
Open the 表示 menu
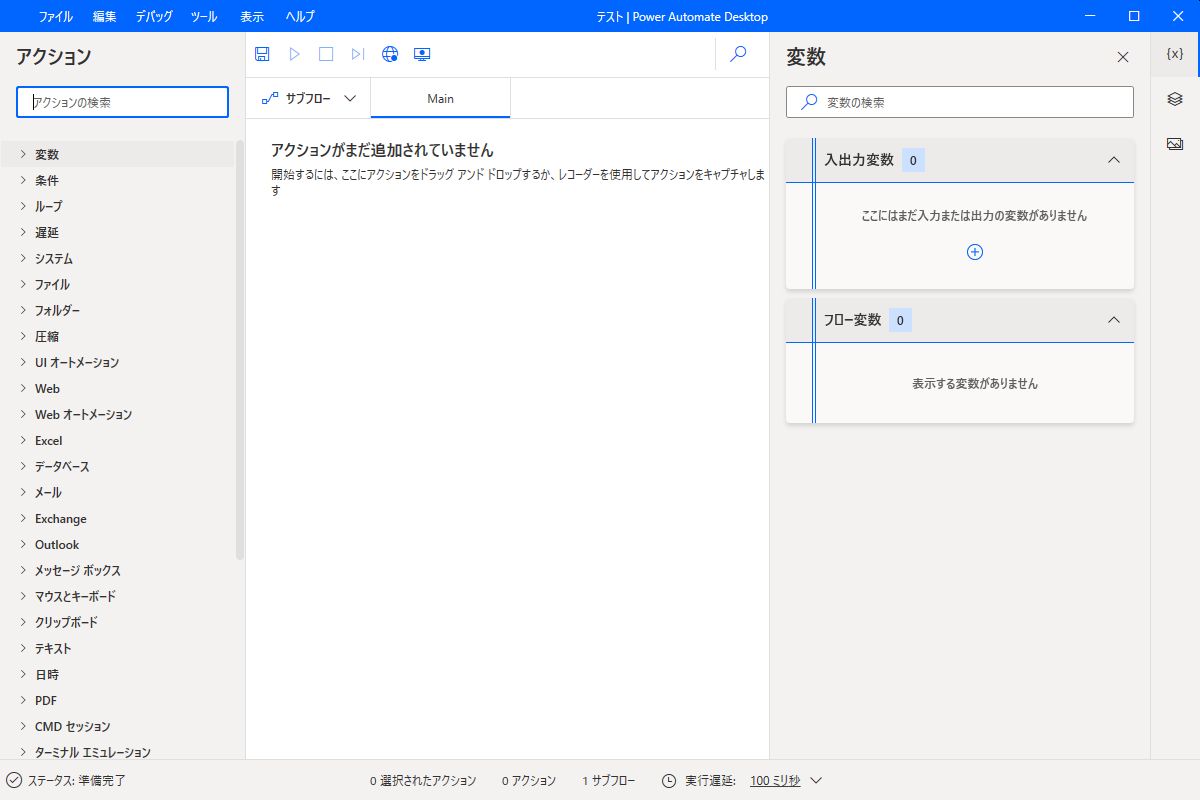tap(252, 16)
